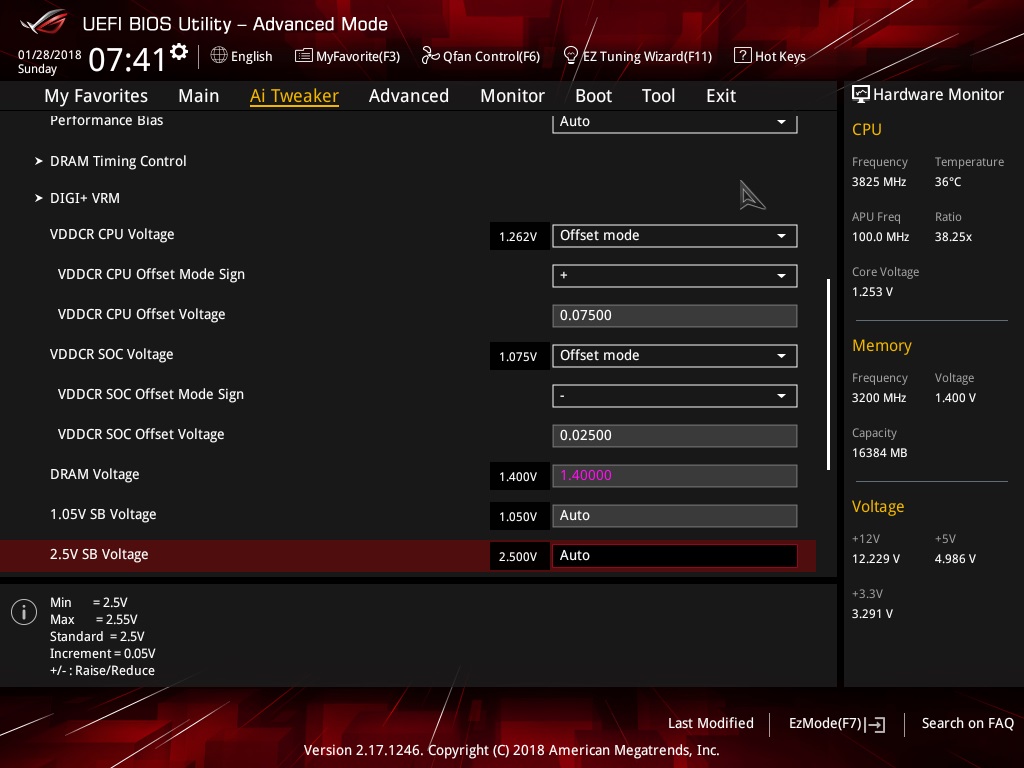1024x768 pixels.
Task: Click the info icon in help panel
Action: click(24, 612)
